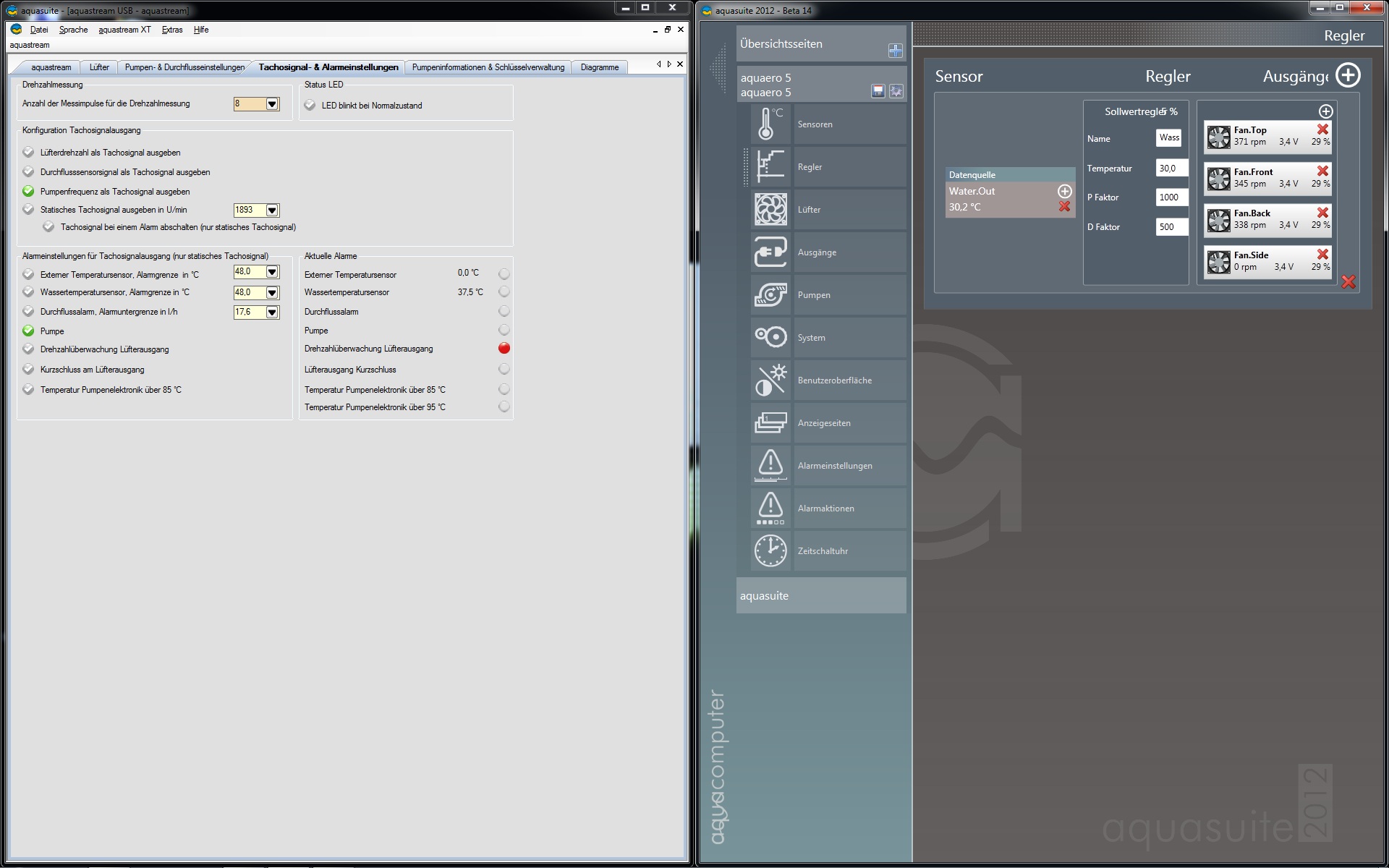Open the Lüfter fan icon
The height and width of the screenshot is (868, 1389).
click(770, 210)
